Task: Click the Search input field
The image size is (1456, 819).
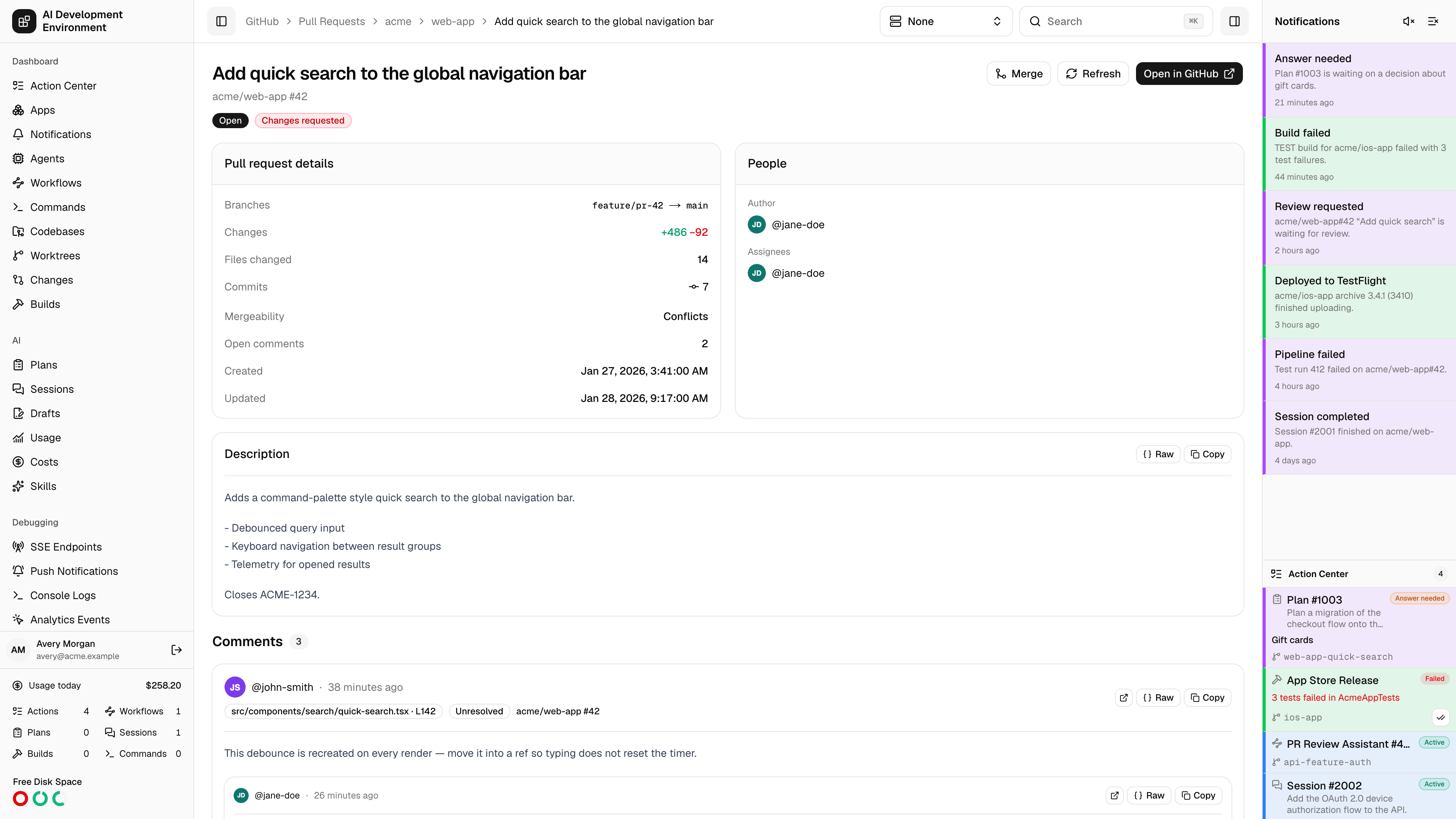Action: click(x=1116, y=22)
